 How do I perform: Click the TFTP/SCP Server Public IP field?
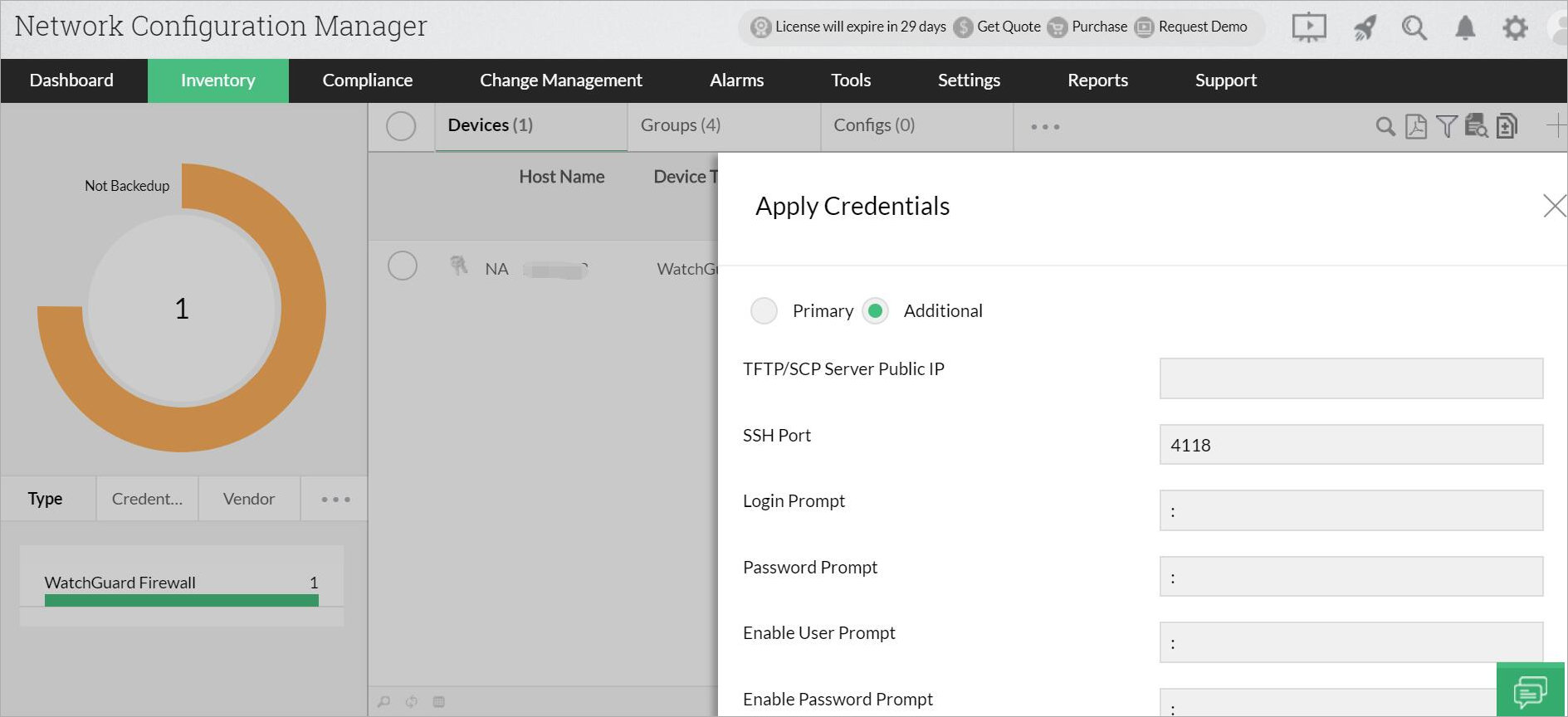(x=1351, y=378)
